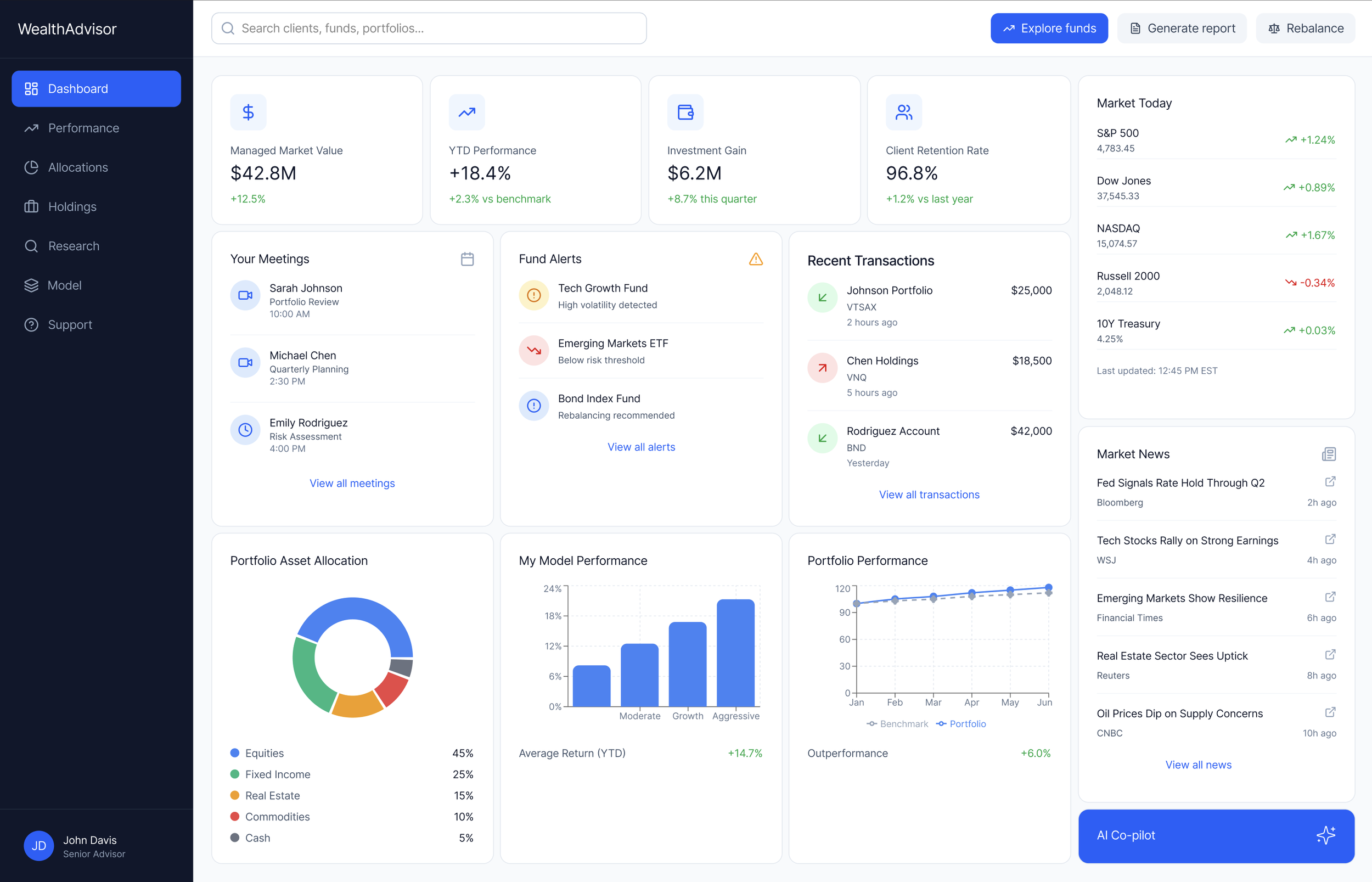
Task: Click the video icon beside Sarah Johnson meeting
Action: [245, 295]
